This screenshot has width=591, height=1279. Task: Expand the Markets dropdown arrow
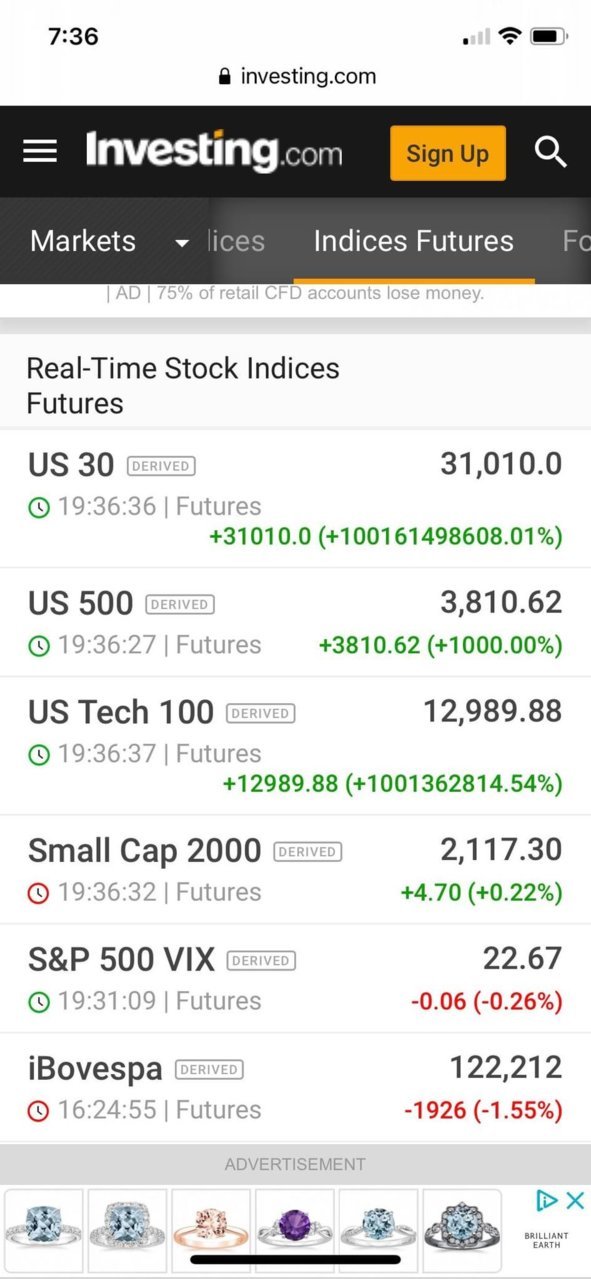[181, 243]
